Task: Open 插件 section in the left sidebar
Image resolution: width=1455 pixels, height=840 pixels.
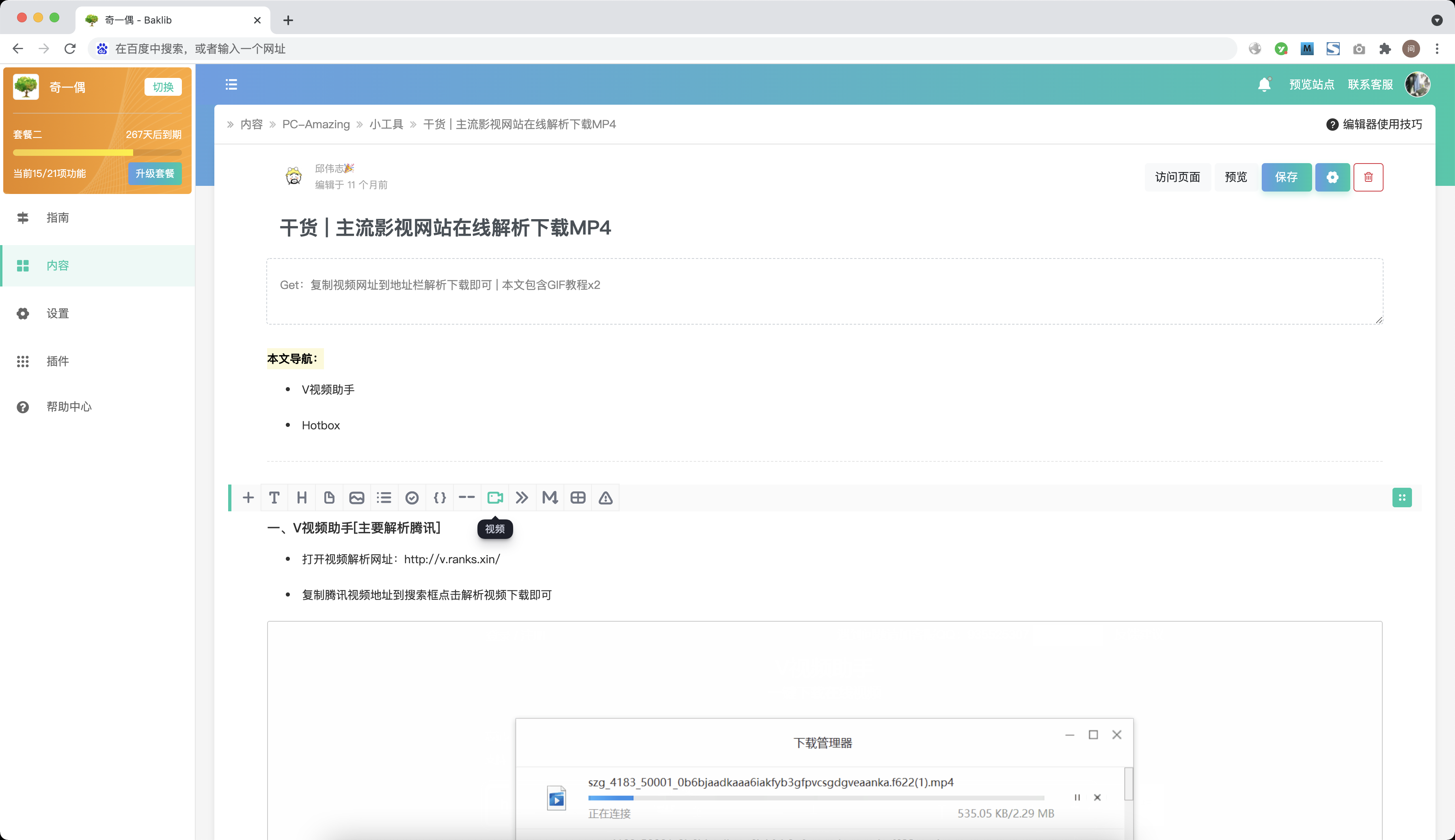Action: 57,361
